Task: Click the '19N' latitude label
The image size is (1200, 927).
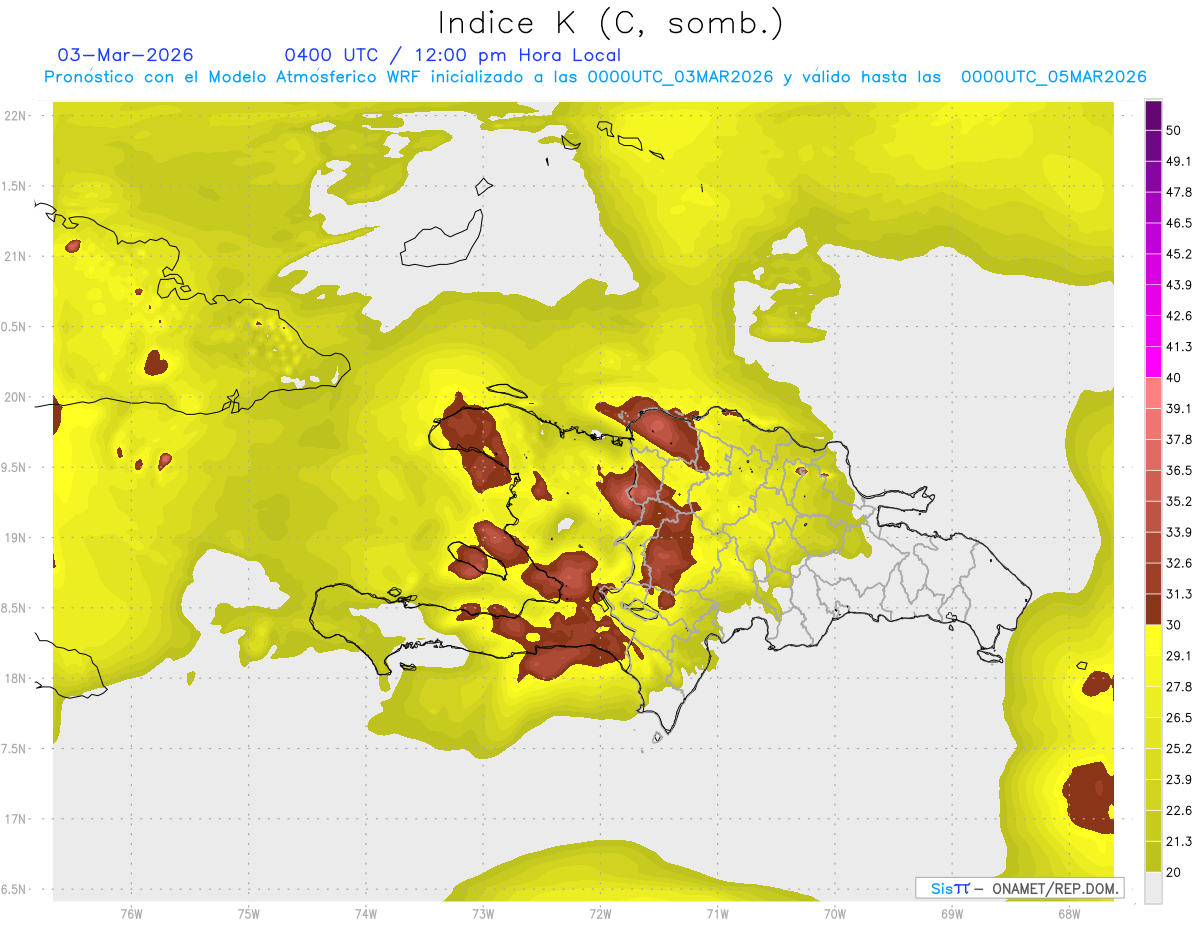Action: 17,537
